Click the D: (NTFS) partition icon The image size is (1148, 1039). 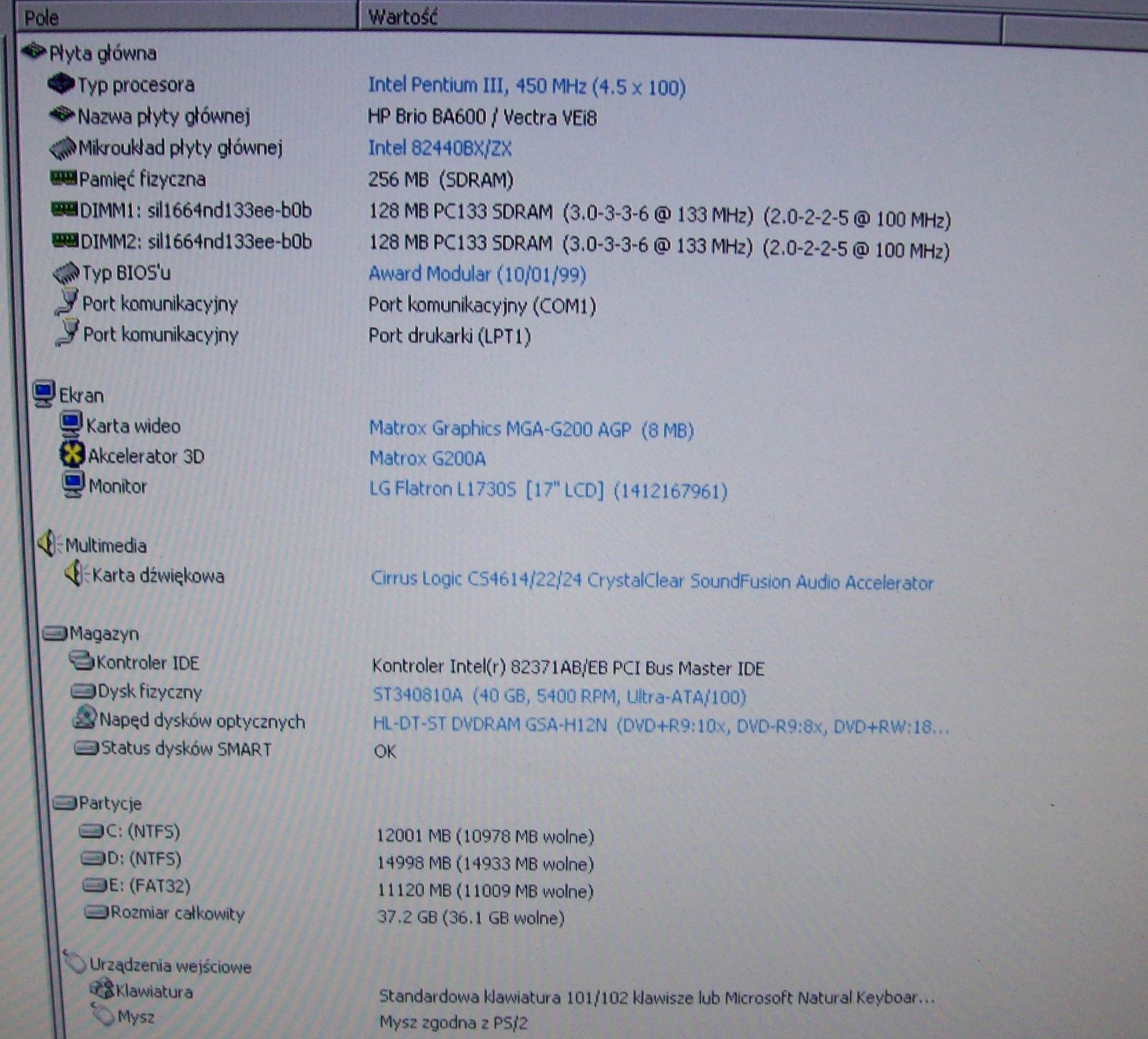click(92, 858)
